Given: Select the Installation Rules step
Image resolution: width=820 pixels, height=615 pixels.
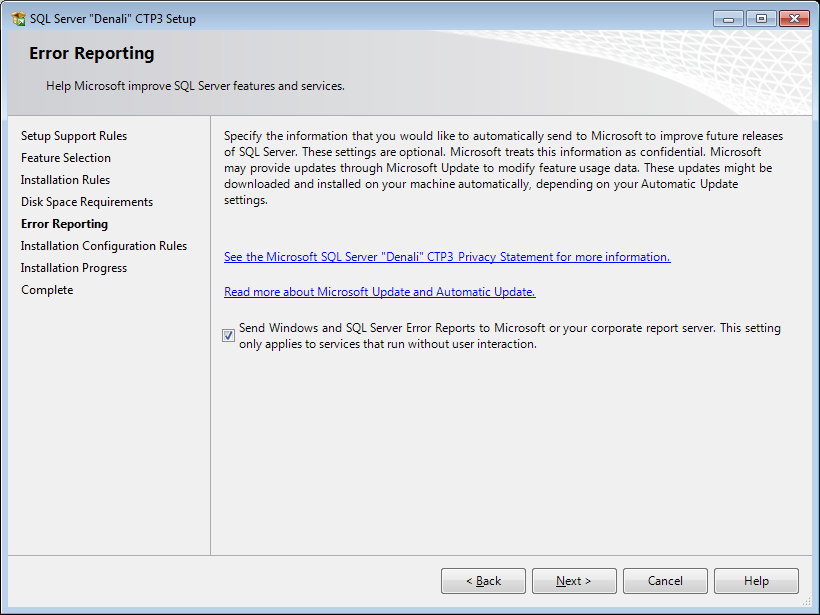Looking at the screenshot, I should click(65, 180).
